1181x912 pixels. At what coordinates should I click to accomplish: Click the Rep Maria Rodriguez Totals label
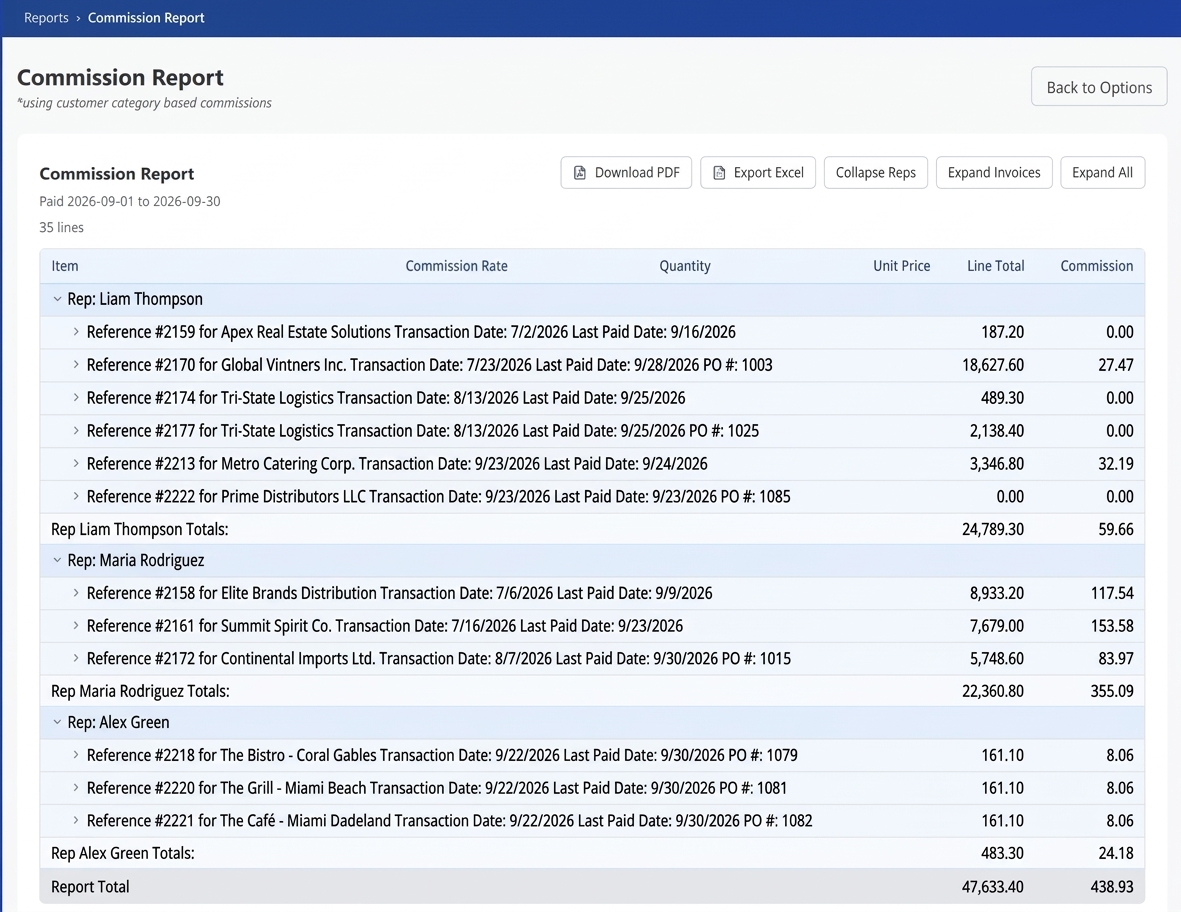point(140,691)
